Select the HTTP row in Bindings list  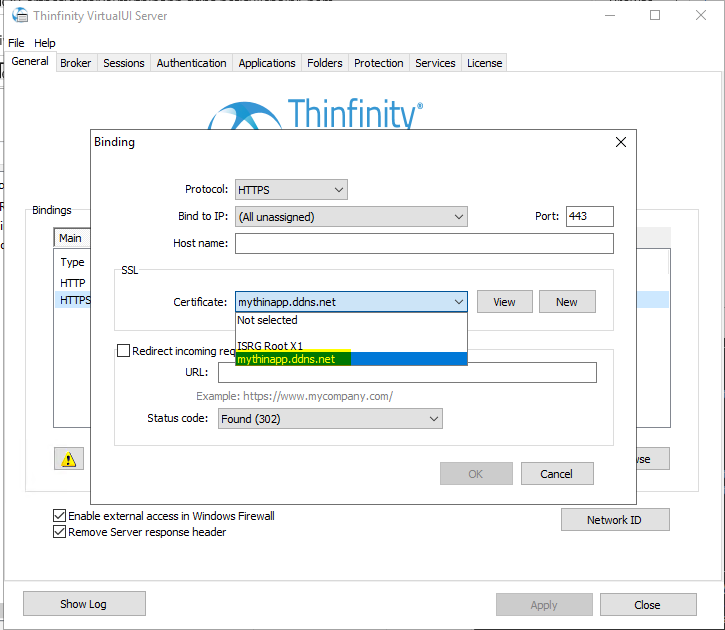[73, 283]
